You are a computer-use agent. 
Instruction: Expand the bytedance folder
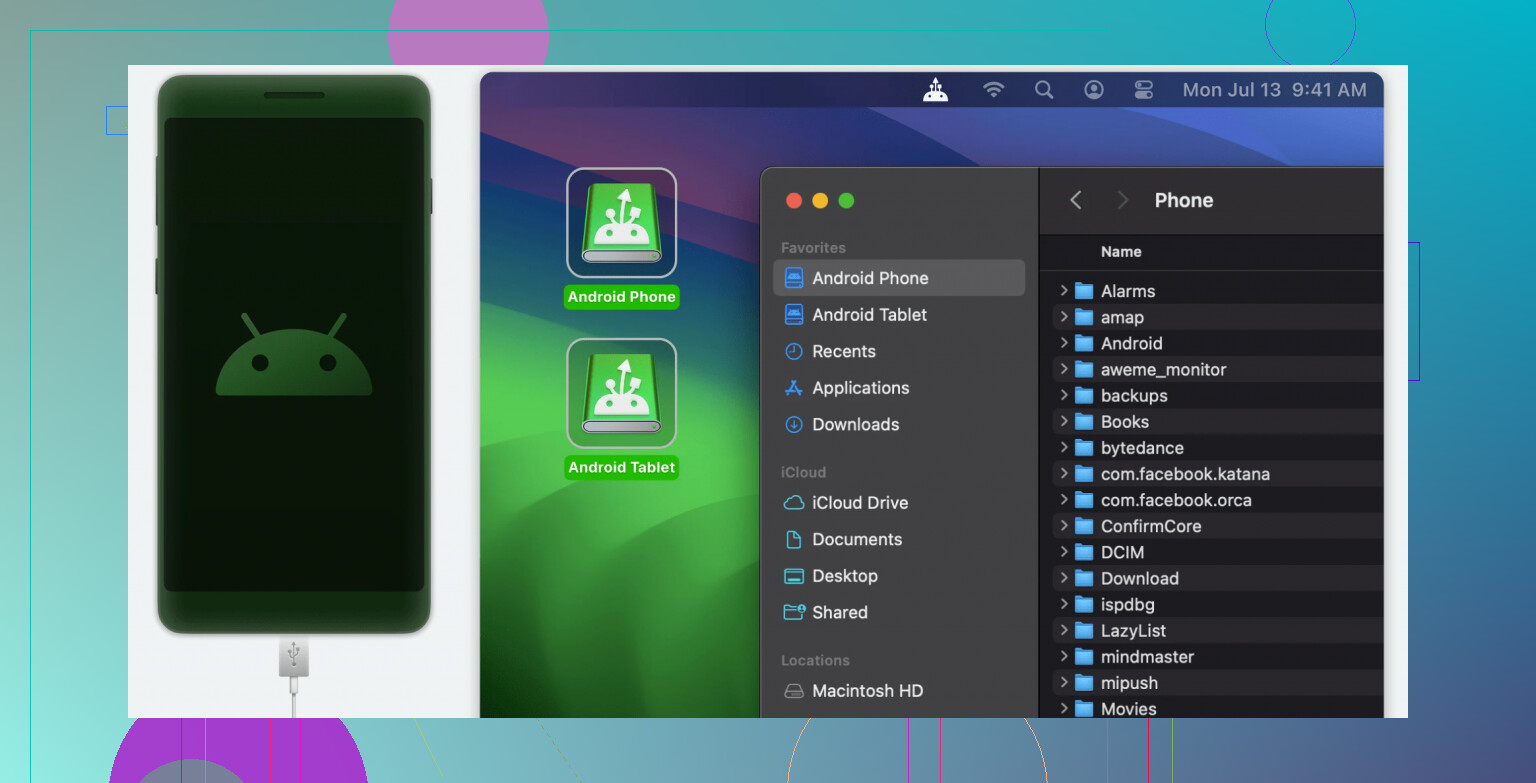coord(1064,448)
